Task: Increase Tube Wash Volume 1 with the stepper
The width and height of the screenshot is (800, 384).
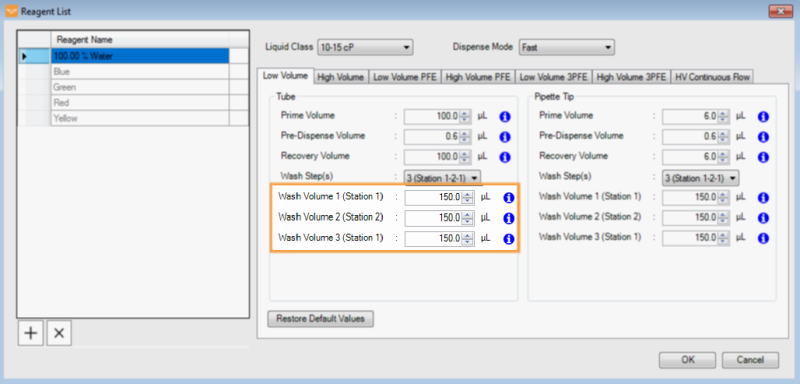Action: point(467,195)
